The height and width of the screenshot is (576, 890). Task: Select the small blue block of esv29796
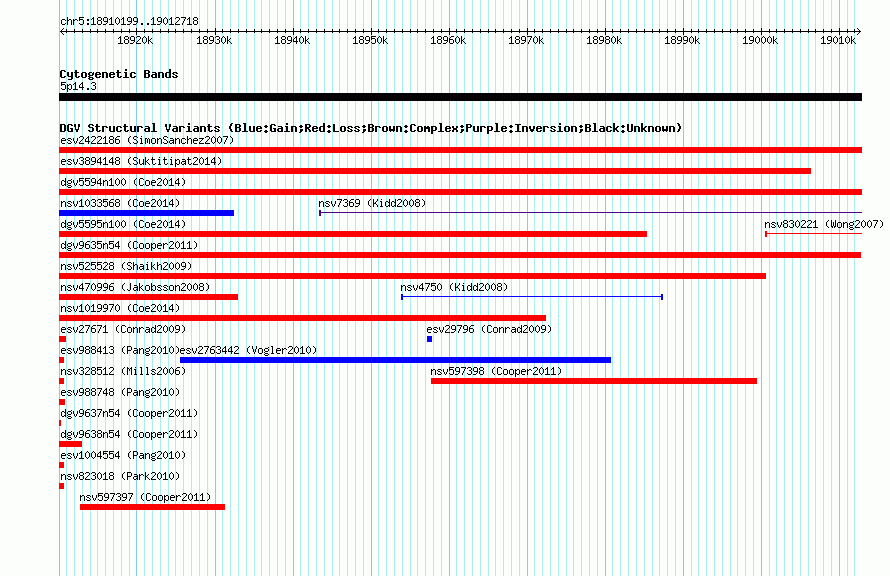(430, 339)
